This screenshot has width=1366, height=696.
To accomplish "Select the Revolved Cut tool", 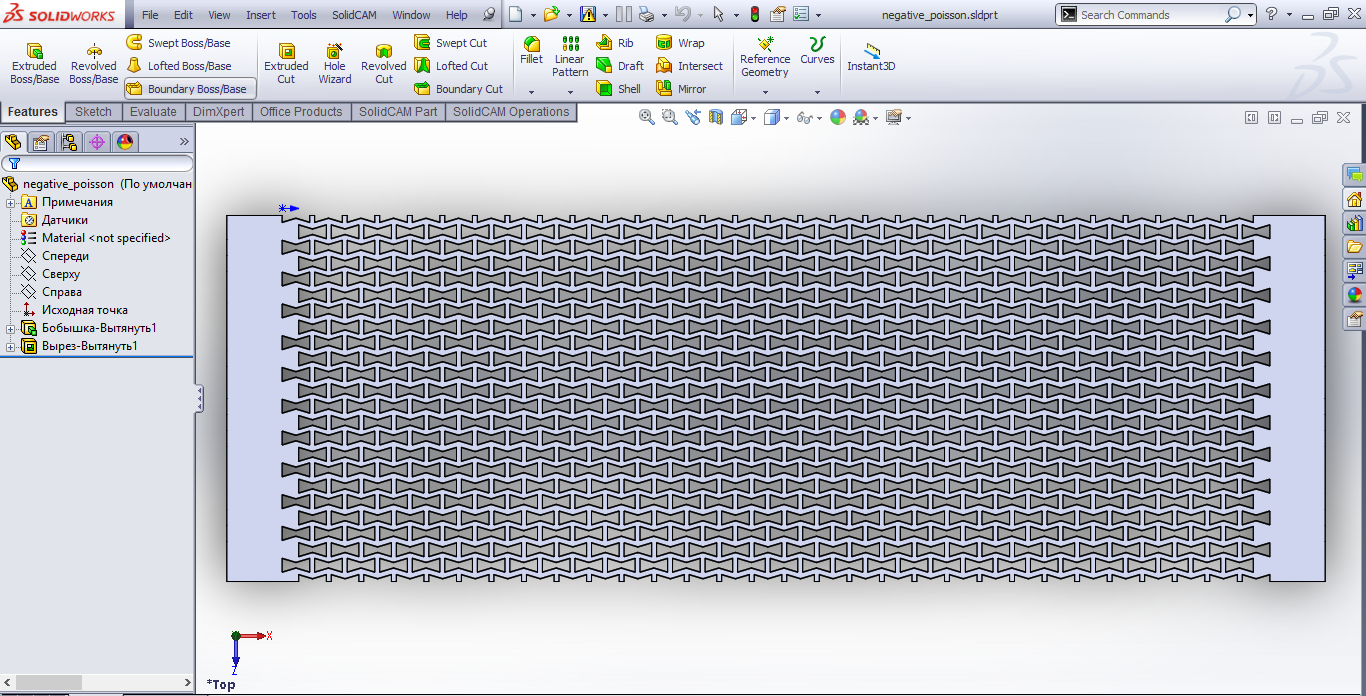I will (x=384, y=64).
